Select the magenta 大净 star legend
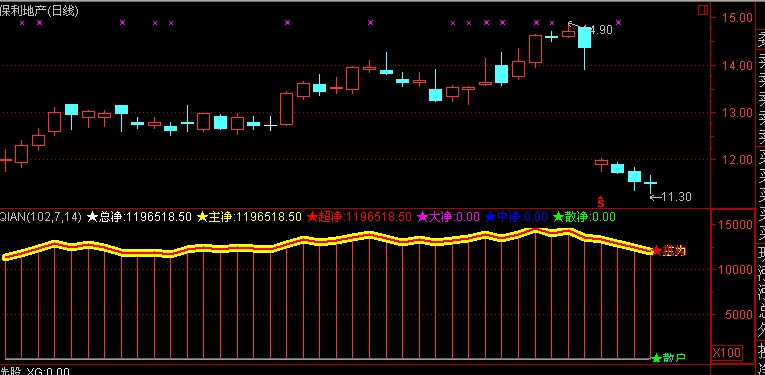Image resolution: width=765 pixels, height=375 pixels. click(x=448, y=217)
